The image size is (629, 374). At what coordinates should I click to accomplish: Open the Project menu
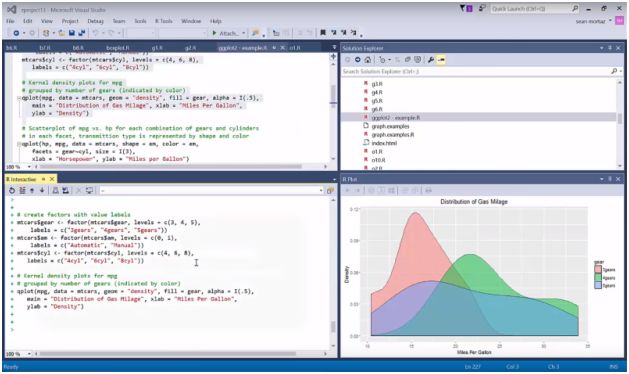pos(70,21)
